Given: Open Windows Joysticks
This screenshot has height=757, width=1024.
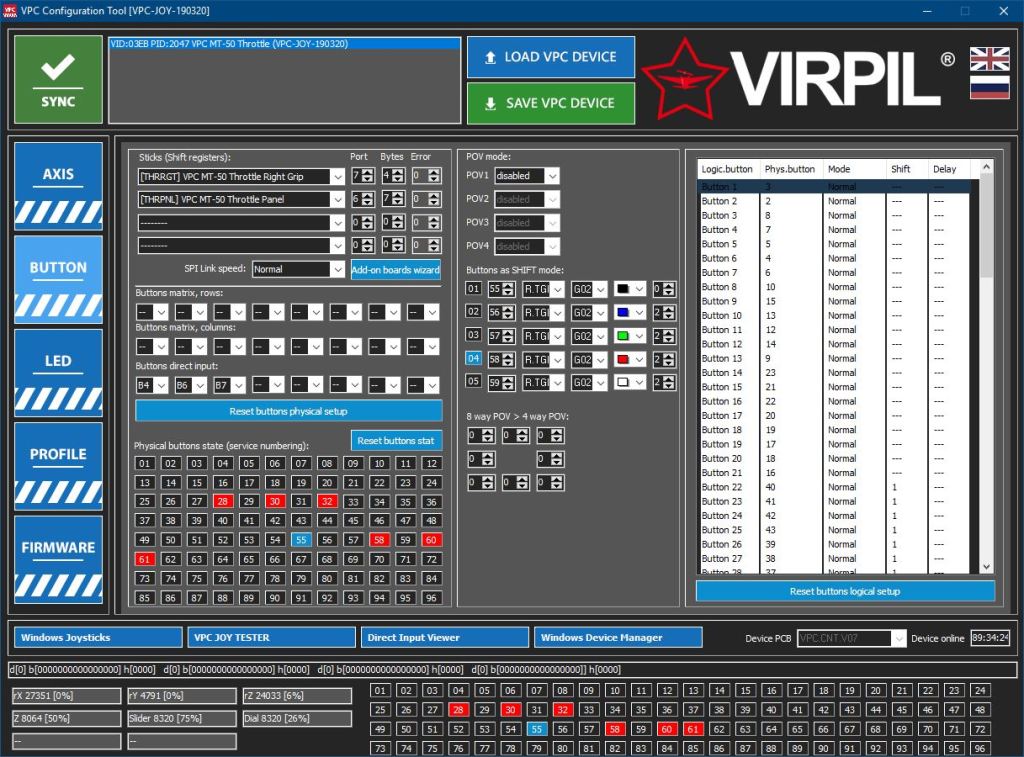Looking at the screenshot, I should 97,637.
